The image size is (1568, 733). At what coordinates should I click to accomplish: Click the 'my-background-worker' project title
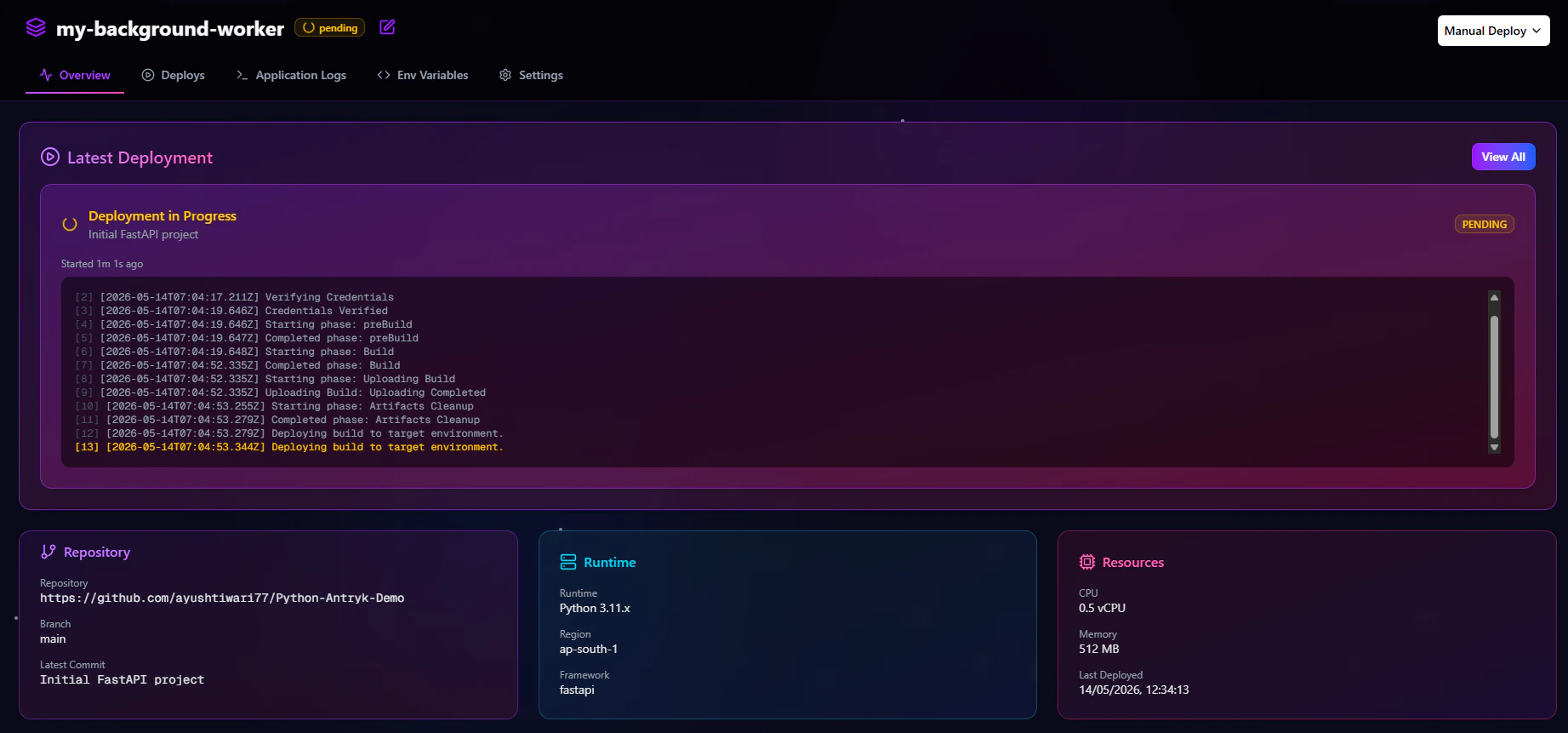[170, 29]
